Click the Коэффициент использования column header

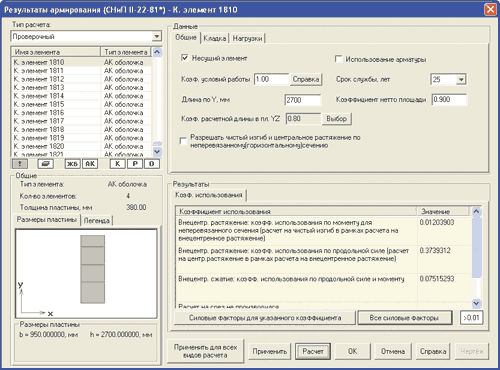(296, 211)
